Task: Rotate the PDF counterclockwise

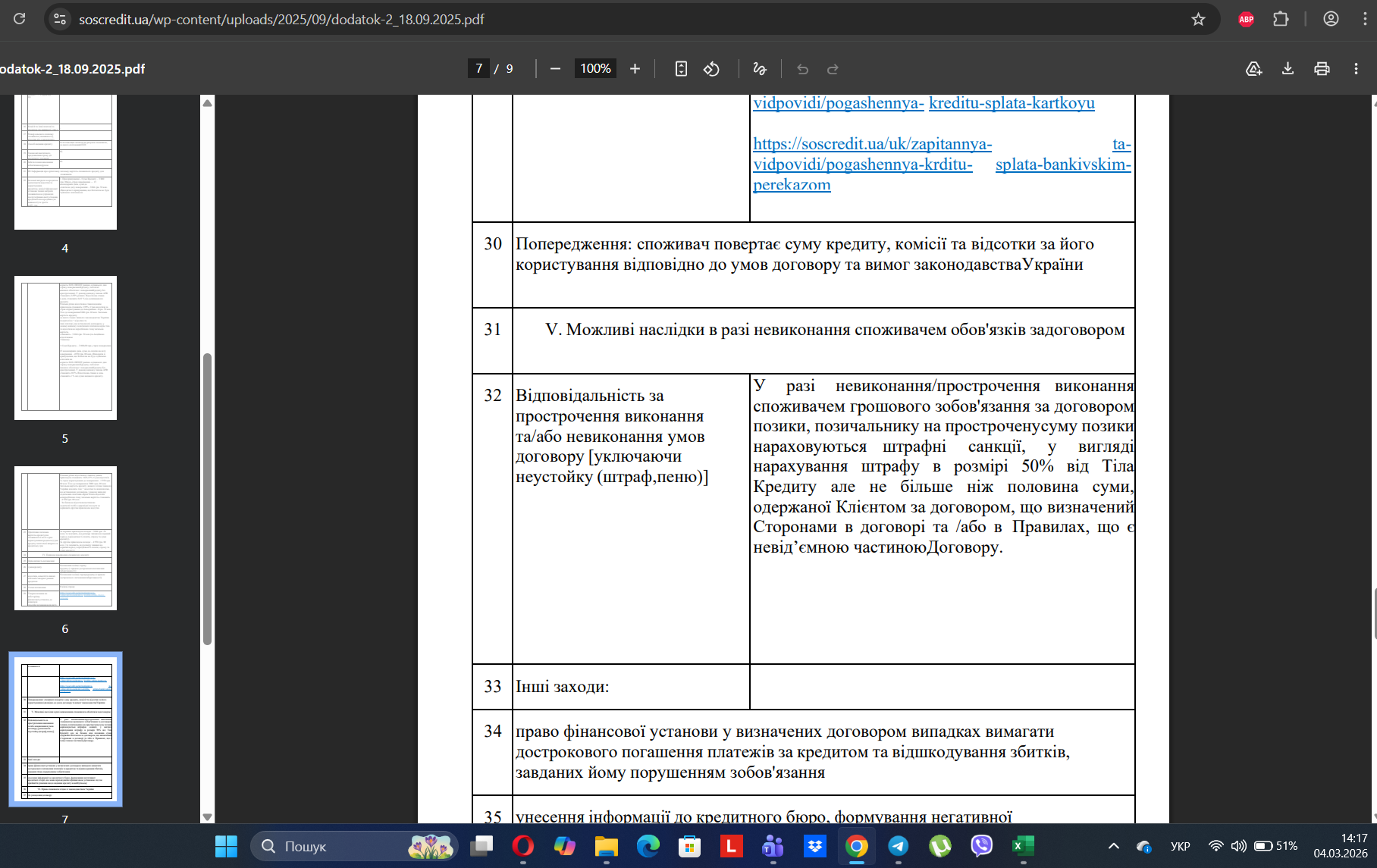Action: (x=711, y=69)
